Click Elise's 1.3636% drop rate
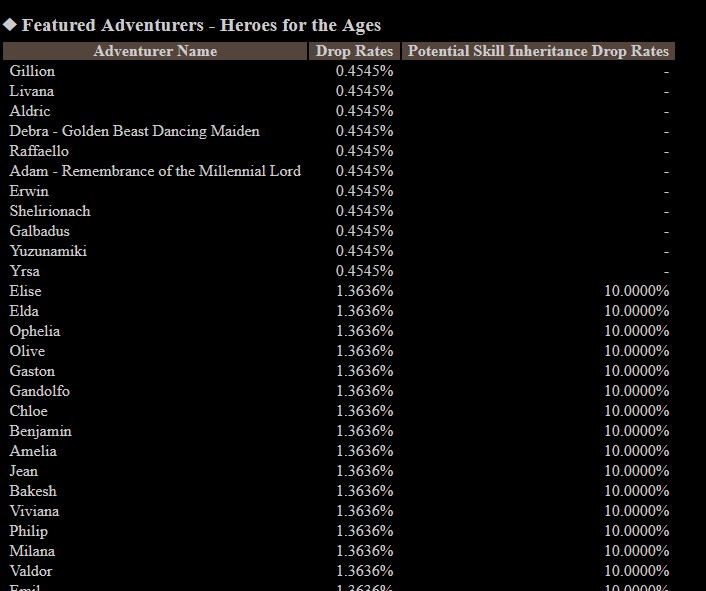 point(365,291)
